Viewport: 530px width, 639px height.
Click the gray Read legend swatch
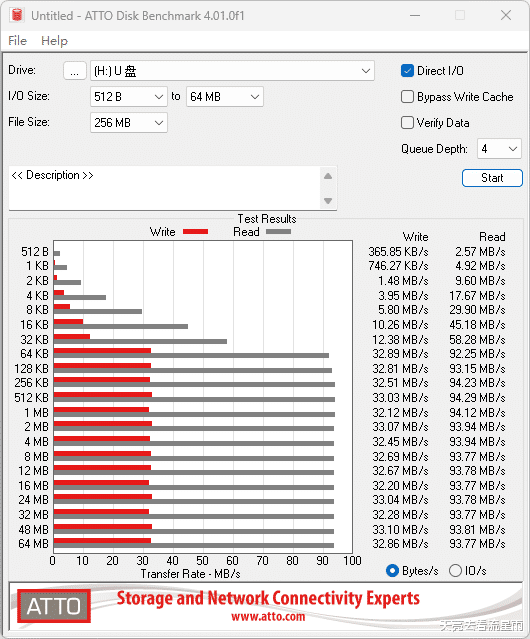point(278,231)
